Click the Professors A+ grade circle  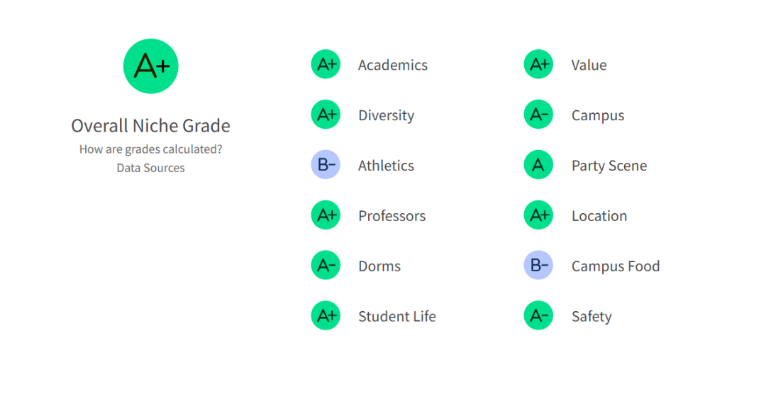pyautogui.click(x=326, y=215)
